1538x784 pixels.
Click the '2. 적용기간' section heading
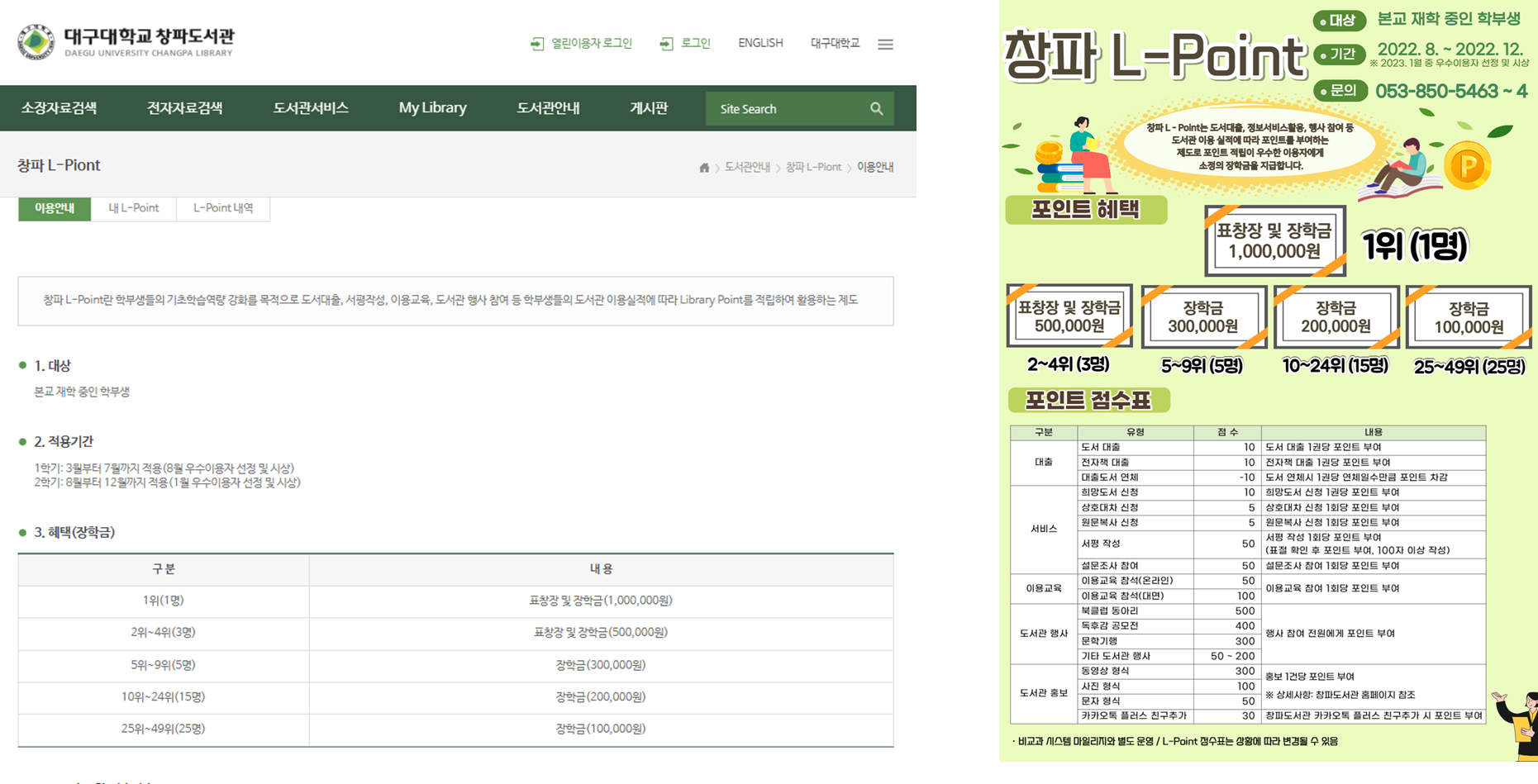coord(64,441)
